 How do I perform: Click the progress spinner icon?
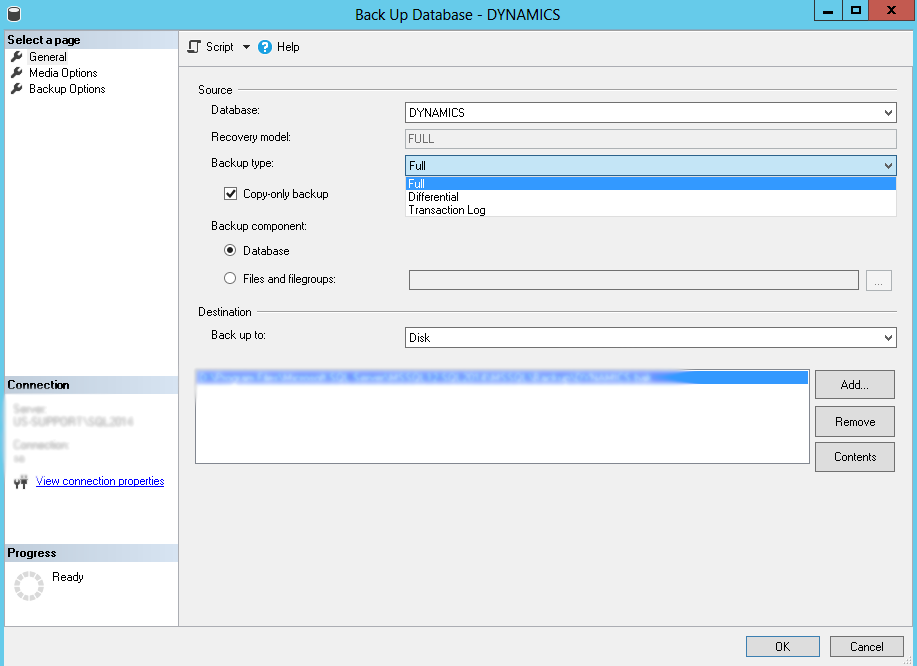pos(29,586)
